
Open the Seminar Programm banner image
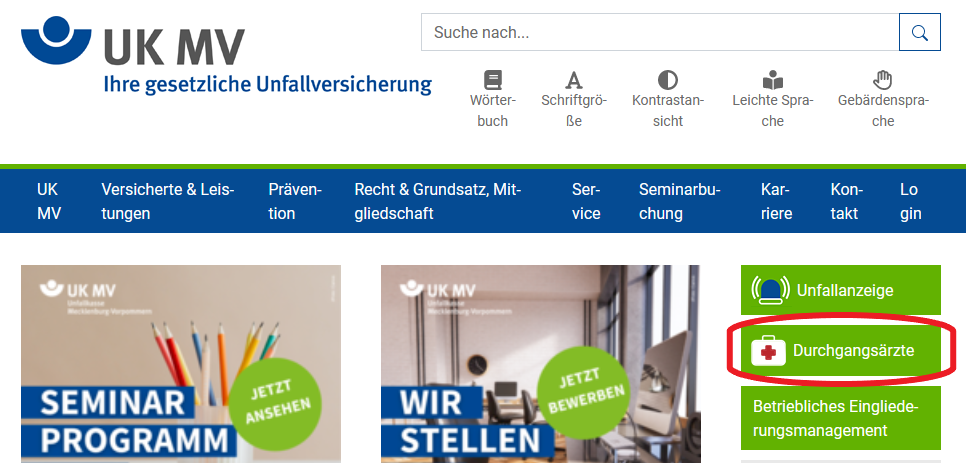[x=181, y=364]
